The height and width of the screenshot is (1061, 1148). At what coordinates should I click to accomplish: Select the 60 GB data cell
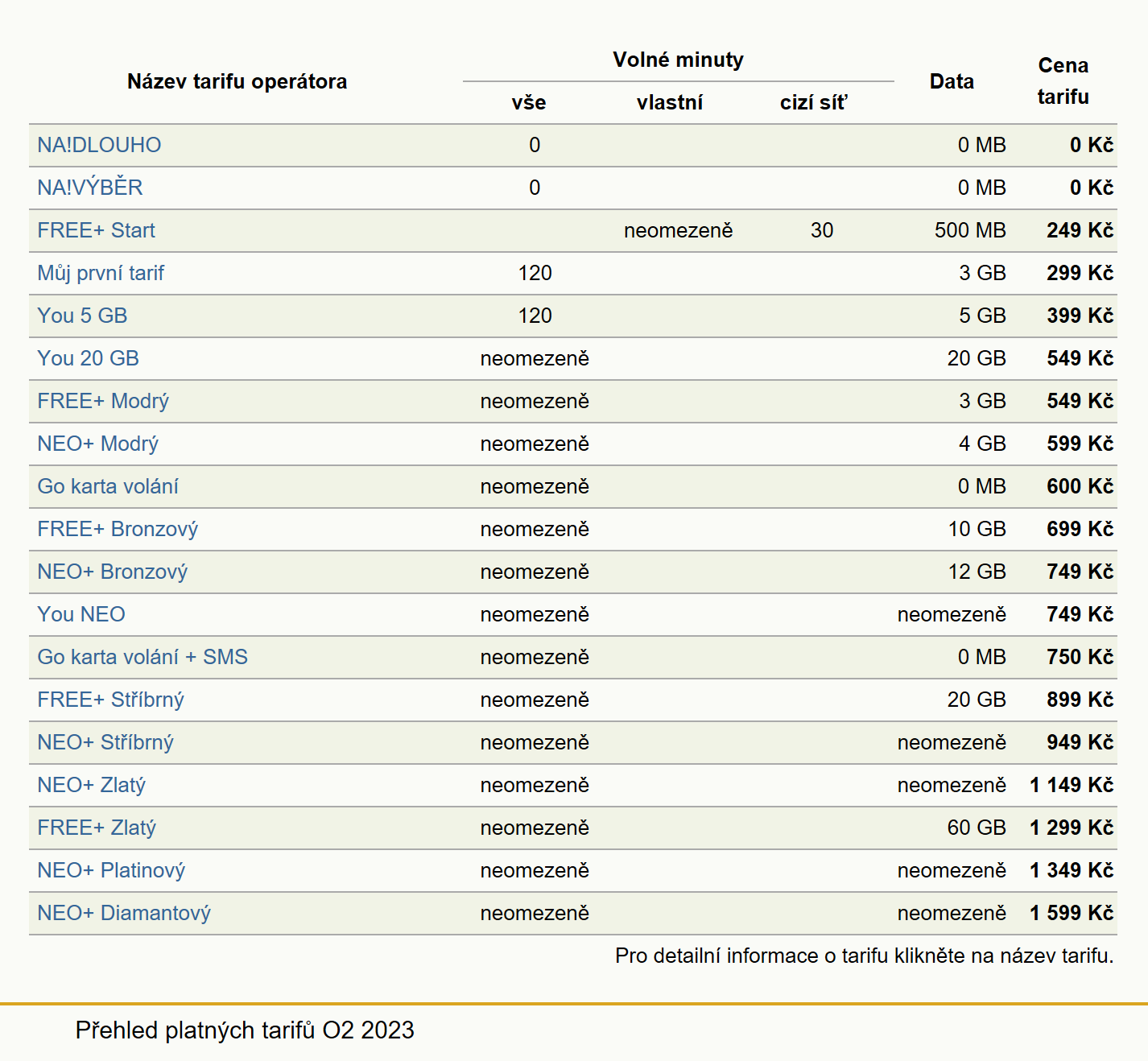coord(977,828)
